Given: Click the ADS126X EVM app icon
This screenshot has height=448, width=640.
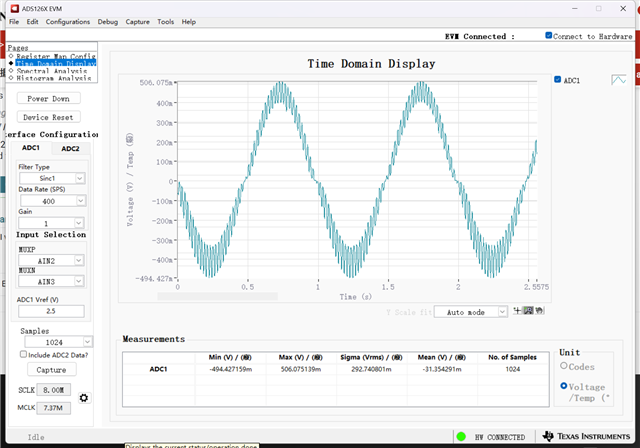Looking at the screenshot, I should (15, 9).
